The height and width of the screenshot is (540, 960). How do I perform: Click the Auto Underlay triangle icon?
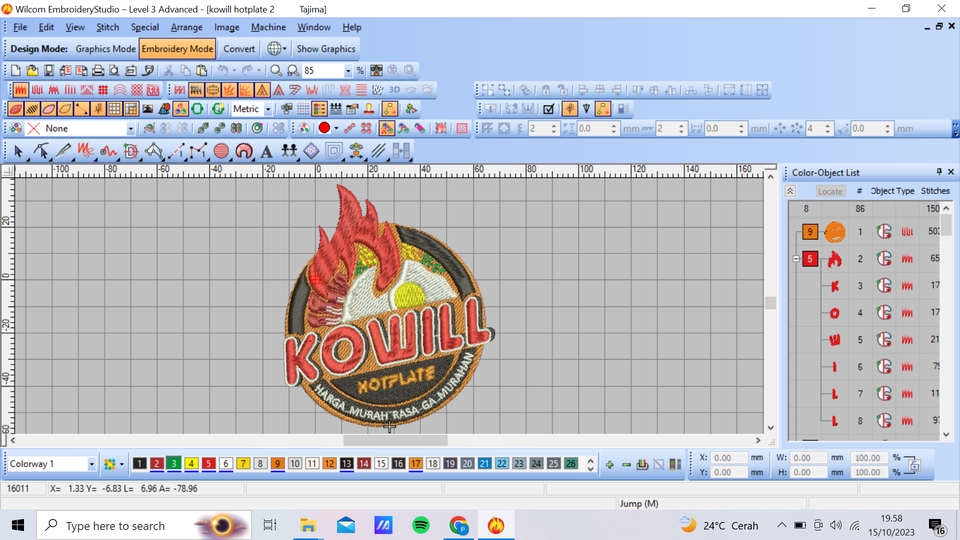262,90
